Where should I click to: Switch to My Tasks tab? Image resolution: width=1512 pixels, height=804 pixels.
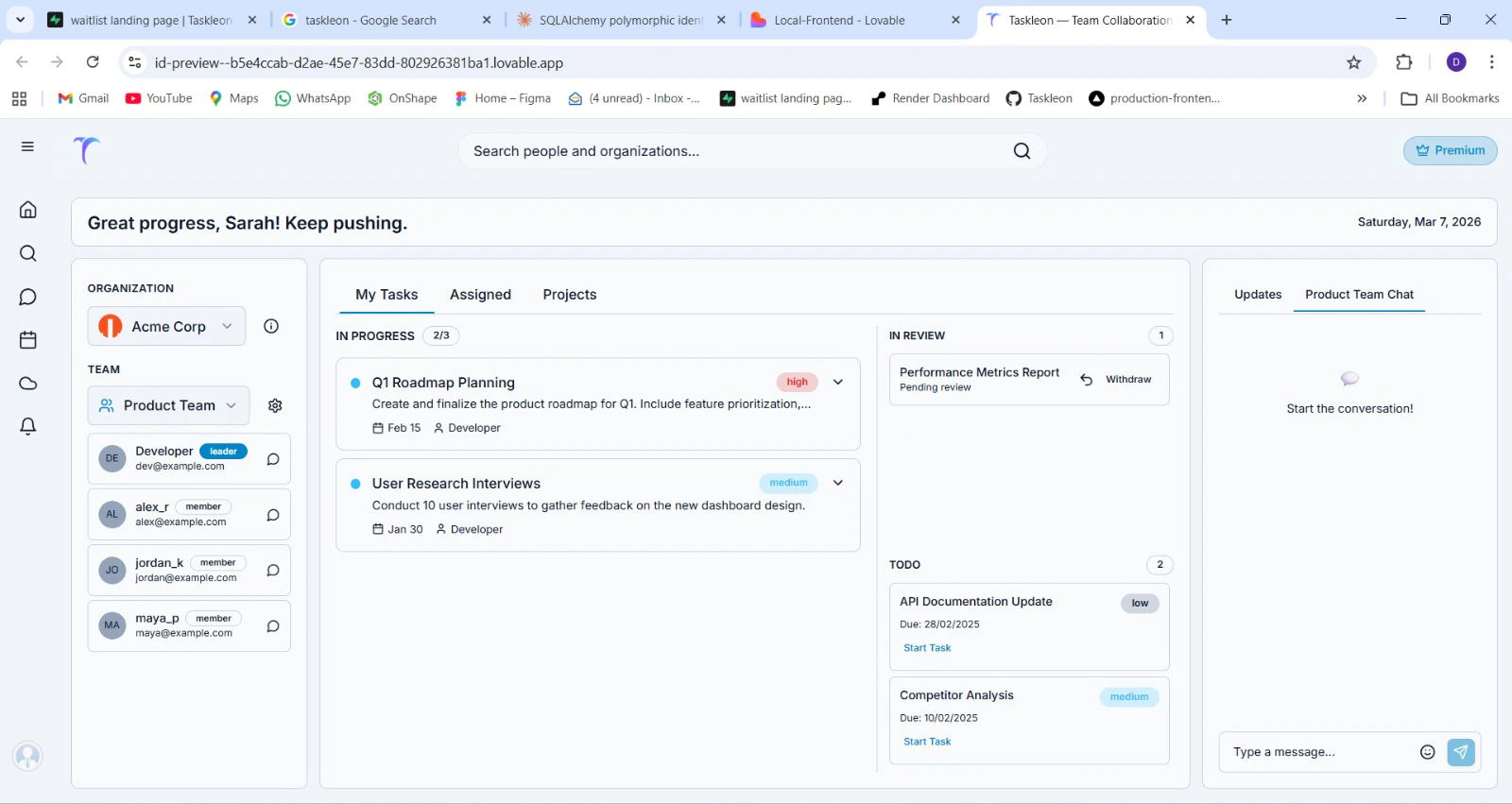(387, 295)
